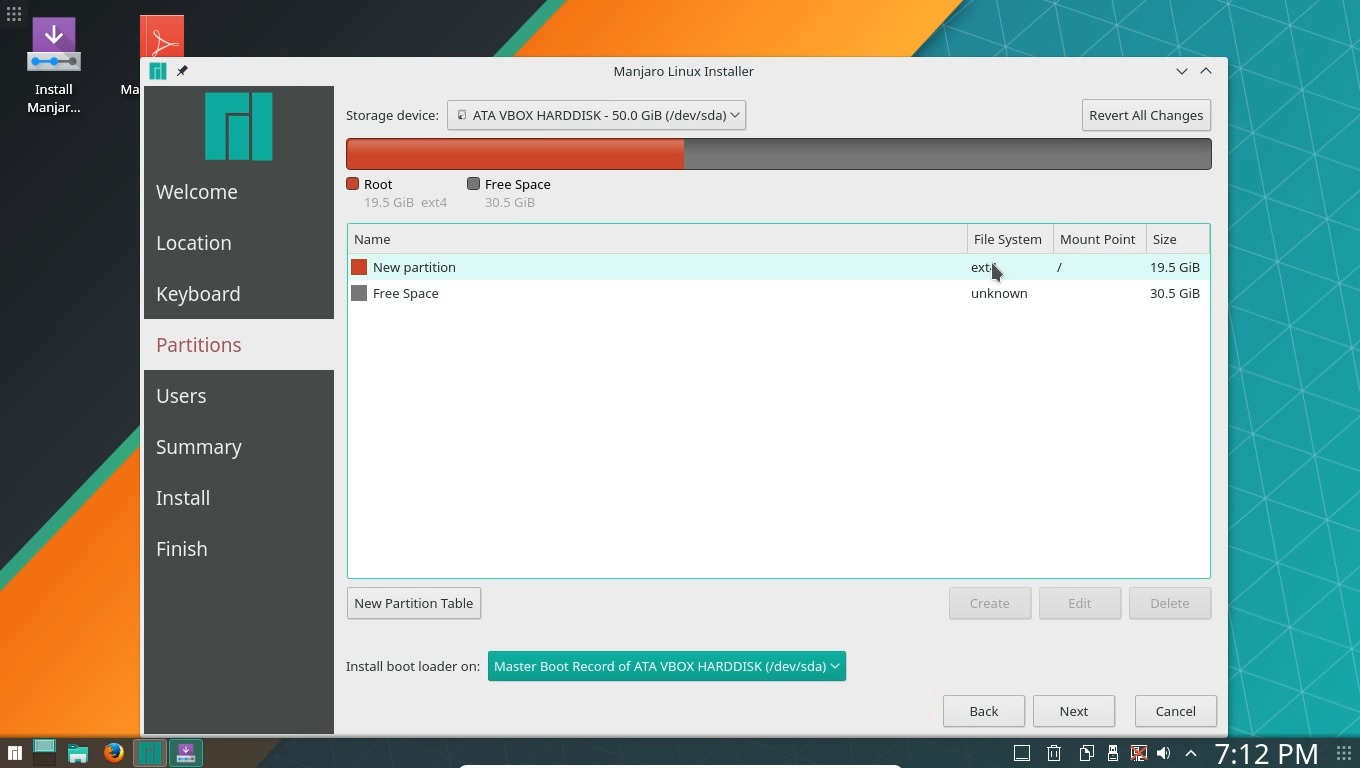Screen dimensions: 1360x768
Task: Open the trash tray icon
Action: point(1054,753)
